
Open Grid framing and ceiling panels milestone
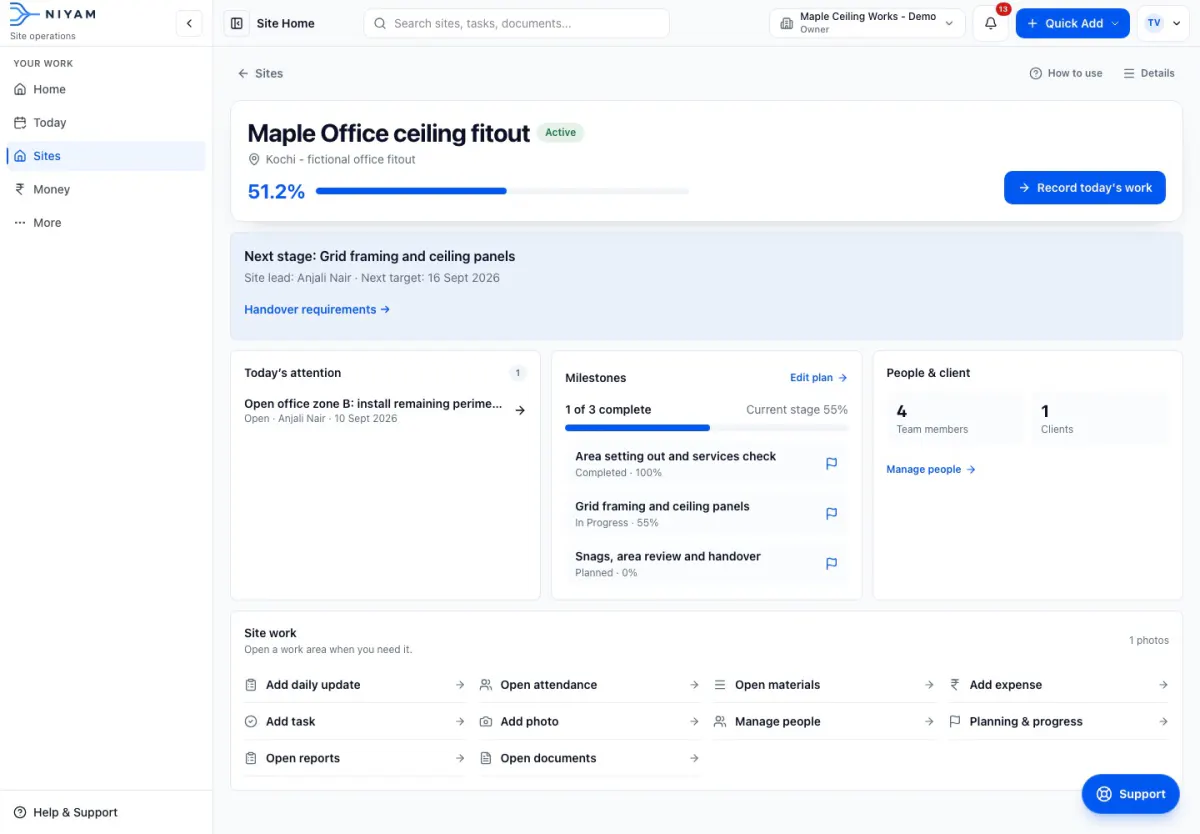point(707,514)
